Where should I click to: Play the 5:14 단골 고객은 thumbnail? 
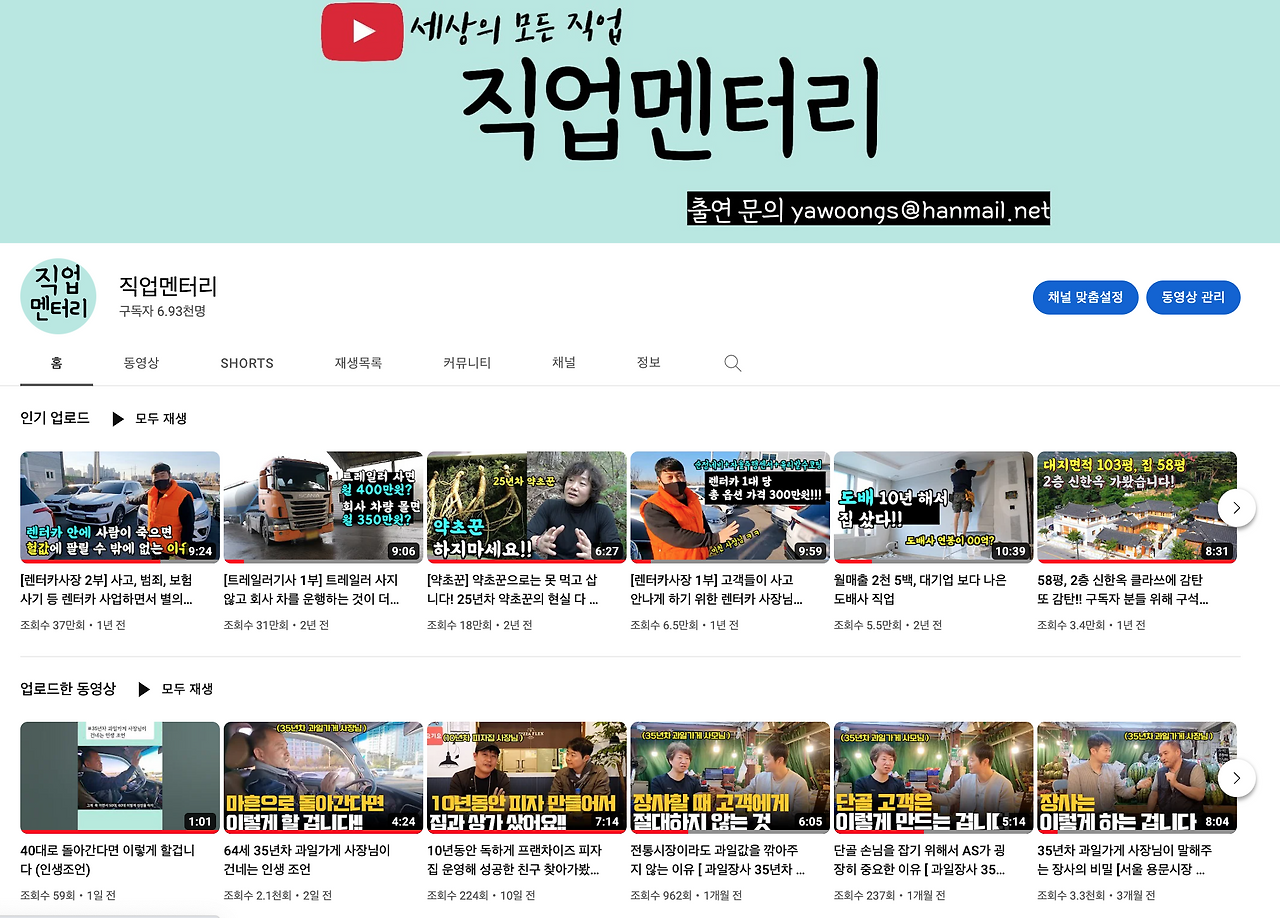pos(934,777)
